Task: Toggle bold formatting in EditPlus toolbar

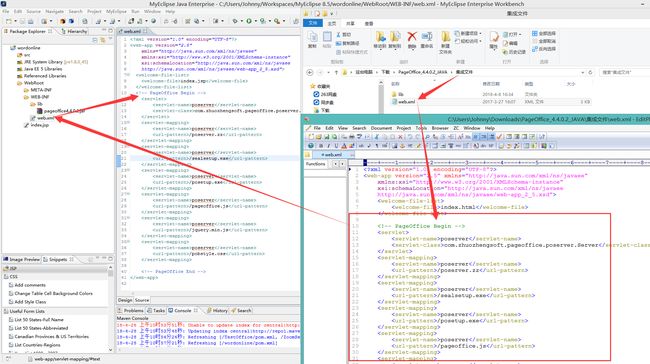Action: [320, 146]
